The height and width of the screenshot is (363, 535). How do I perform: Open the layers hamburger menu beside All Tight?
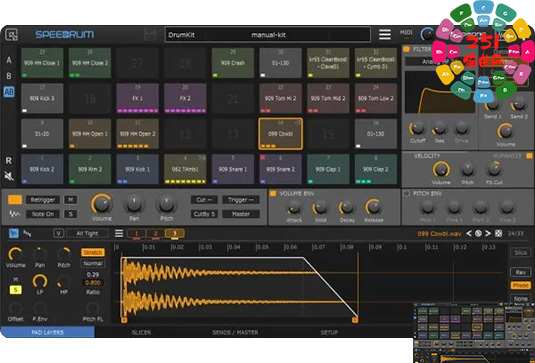point(119,233)
